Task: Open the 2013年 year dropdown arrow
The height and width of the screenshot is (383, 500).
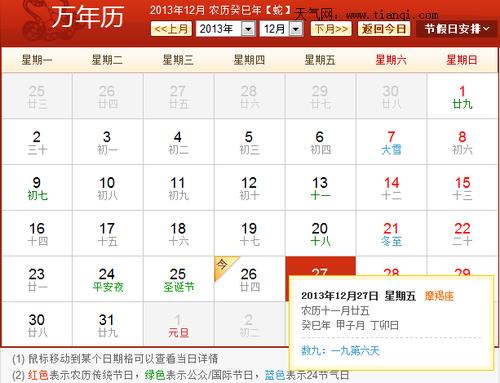Action: pyautogui.click(x=248, y=29)
